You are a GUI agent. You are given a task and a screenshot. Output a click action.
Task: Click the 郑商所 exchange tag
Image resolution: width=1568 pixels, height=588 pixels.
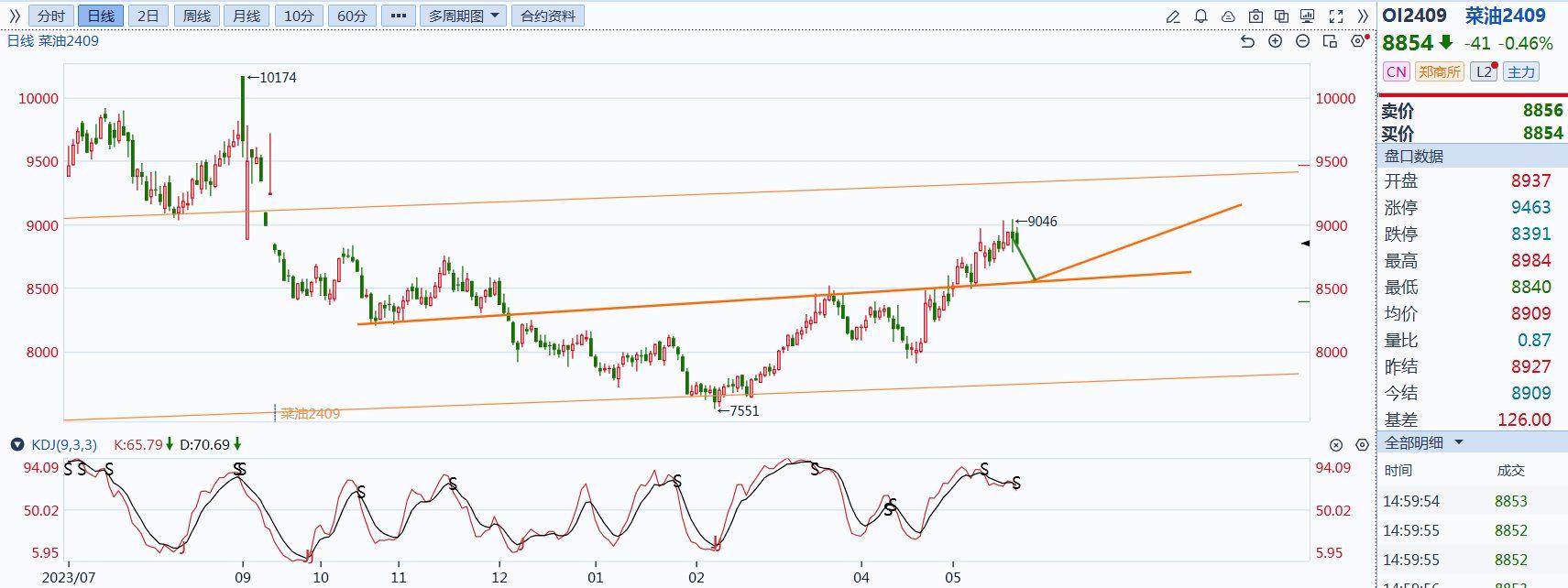[1439, 71]
